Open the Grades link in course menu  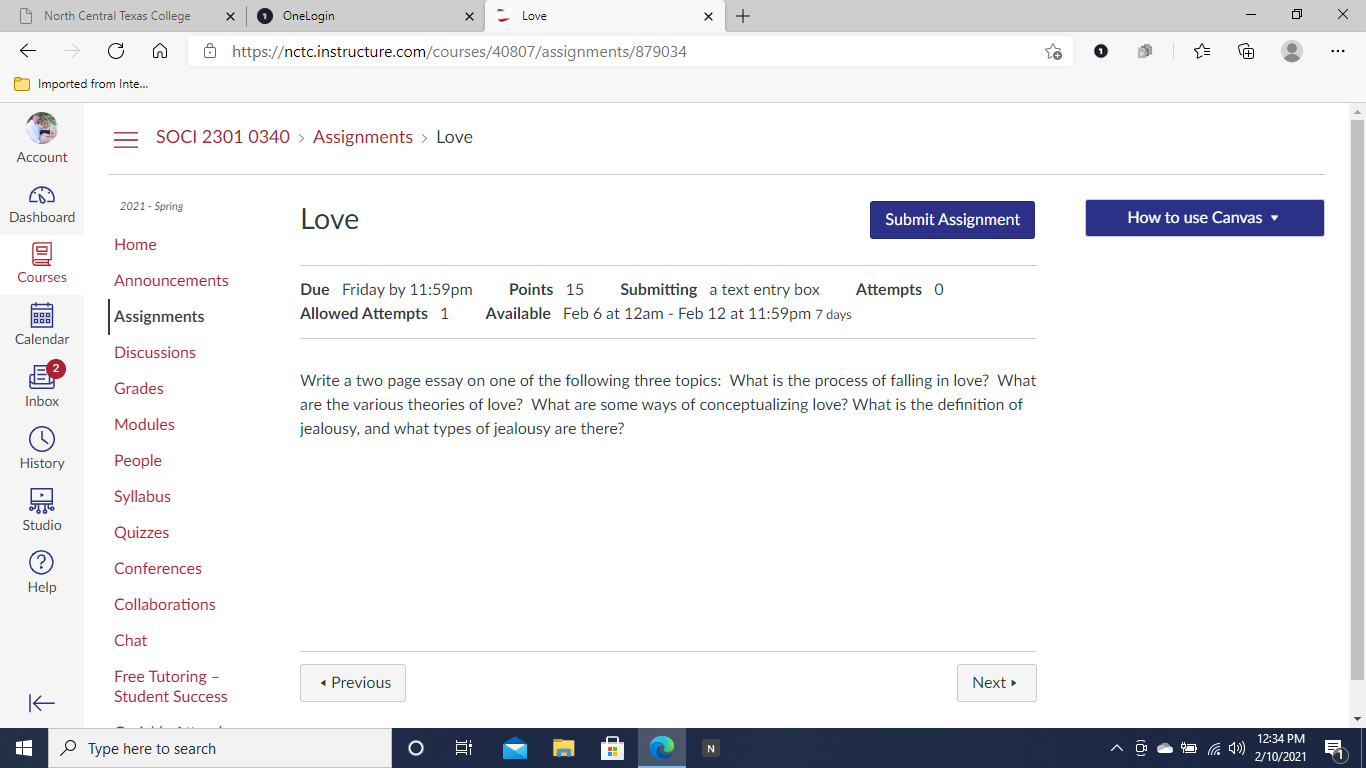[x=139, y=388]
